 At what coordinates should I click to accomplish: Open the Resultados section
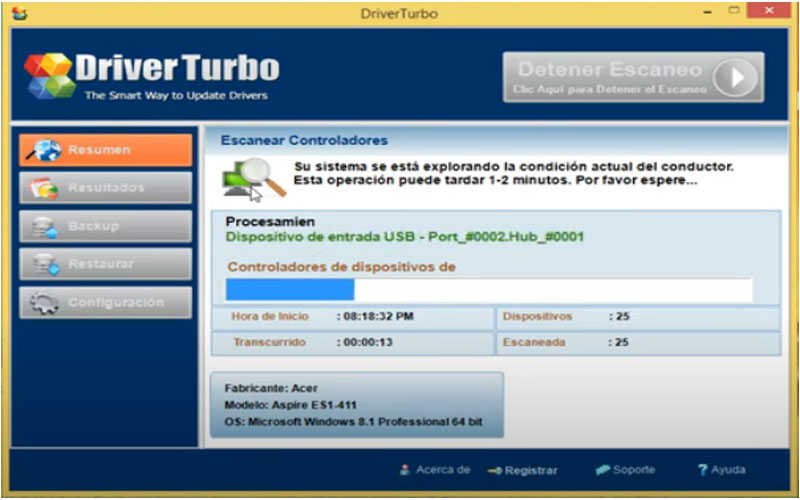point(106,188)
